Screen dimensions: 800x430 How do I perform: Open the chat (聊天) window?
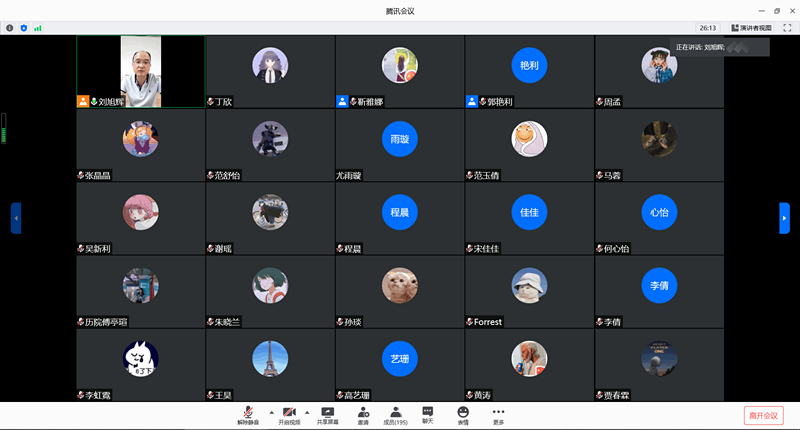[x=428, y=414]
